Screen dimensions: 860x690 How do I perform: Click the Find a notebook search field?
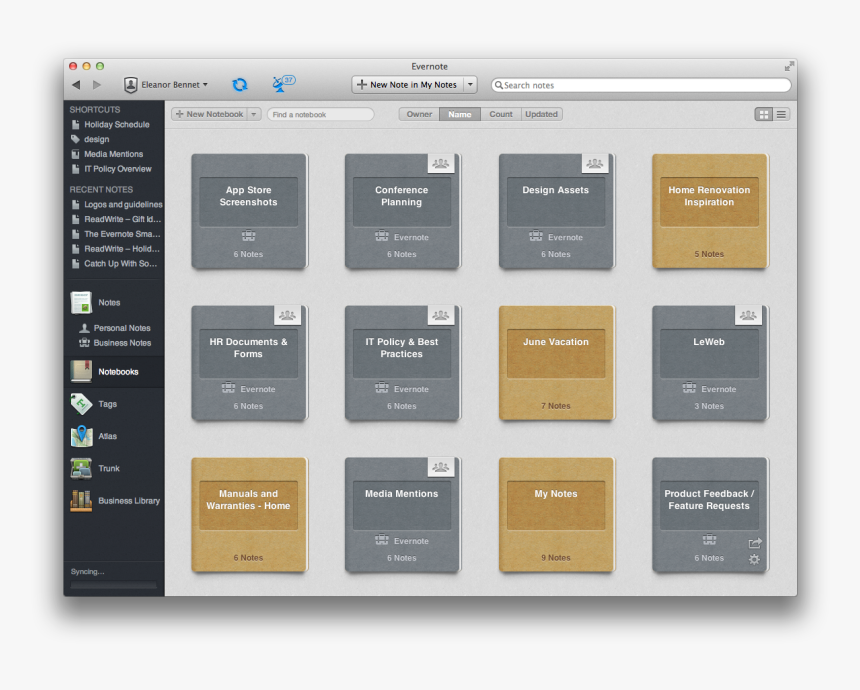click(320, 114)
